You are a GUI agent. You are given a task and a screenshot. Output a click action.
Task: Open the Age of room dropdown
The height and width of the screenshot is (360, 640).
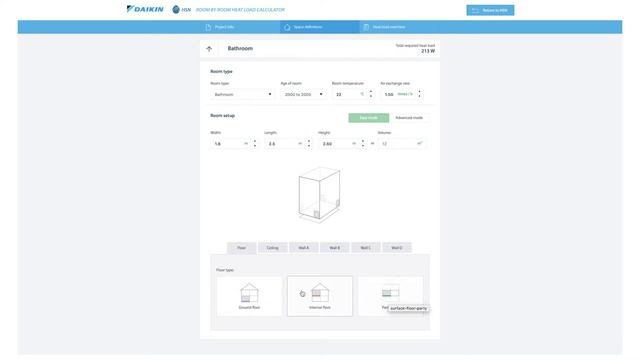tap(303, 94)
